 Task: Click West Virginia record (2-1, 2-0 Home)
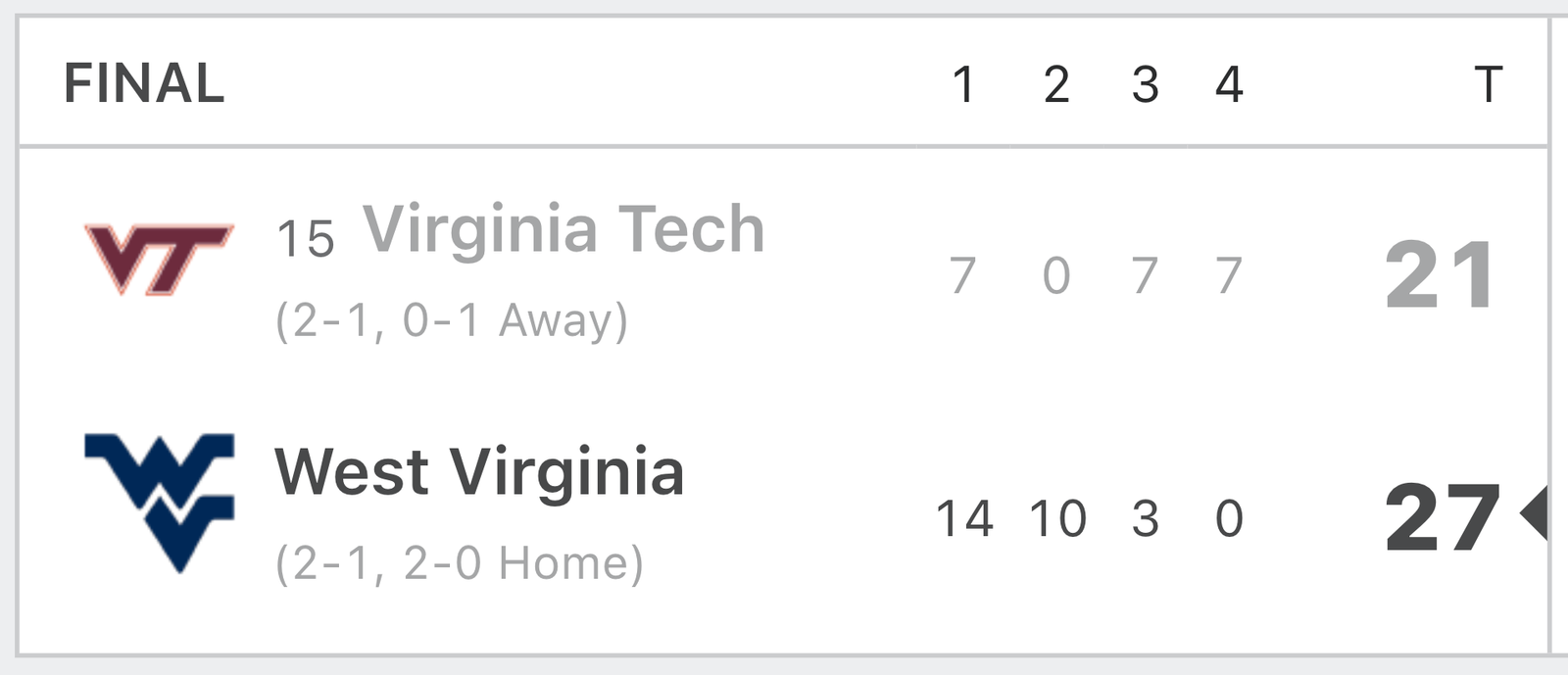click(460, 564)
